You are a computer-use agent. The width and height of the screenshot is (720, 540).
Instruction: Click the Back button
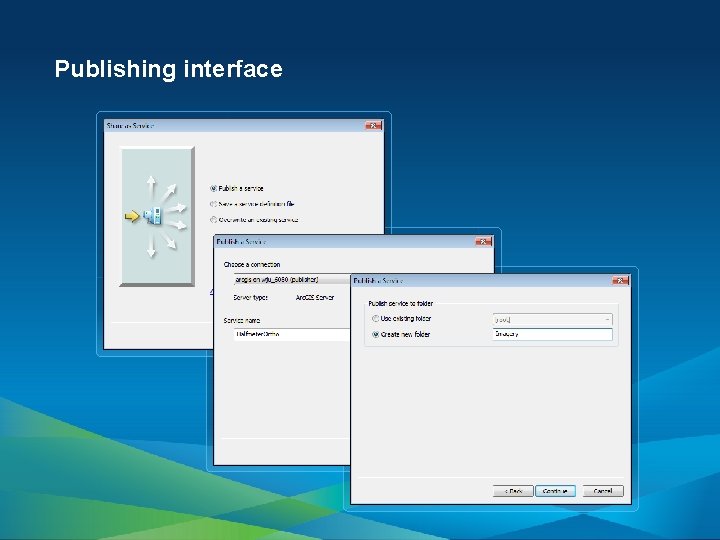(x=513, y=491)
